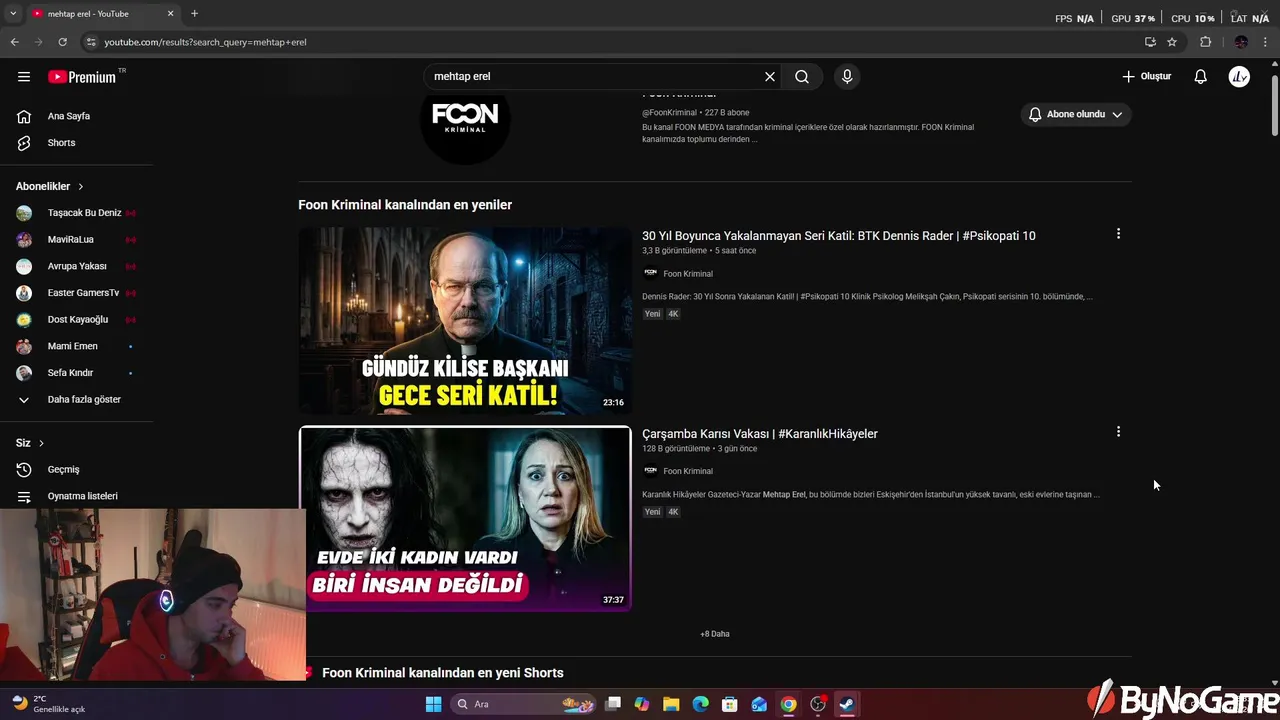Activate voice search microphone
Screen dimensions: 1280x720
pos(847,76)
